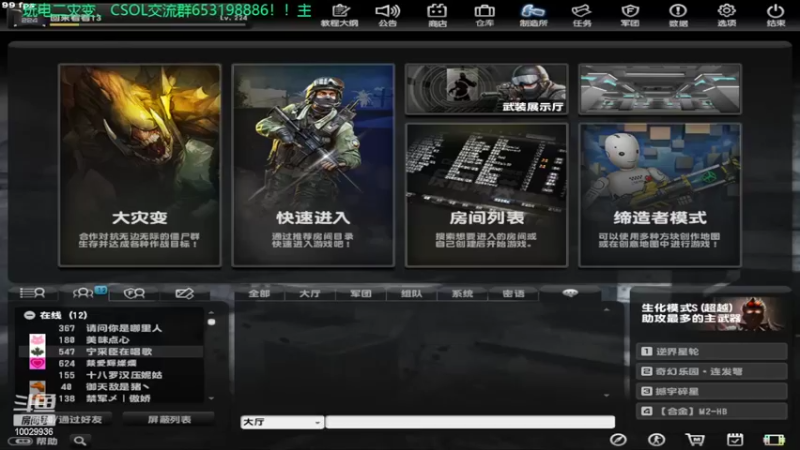800x450 pixels.
Task: Click the running figure icon in bottom bar
Action: coord(656,439)
